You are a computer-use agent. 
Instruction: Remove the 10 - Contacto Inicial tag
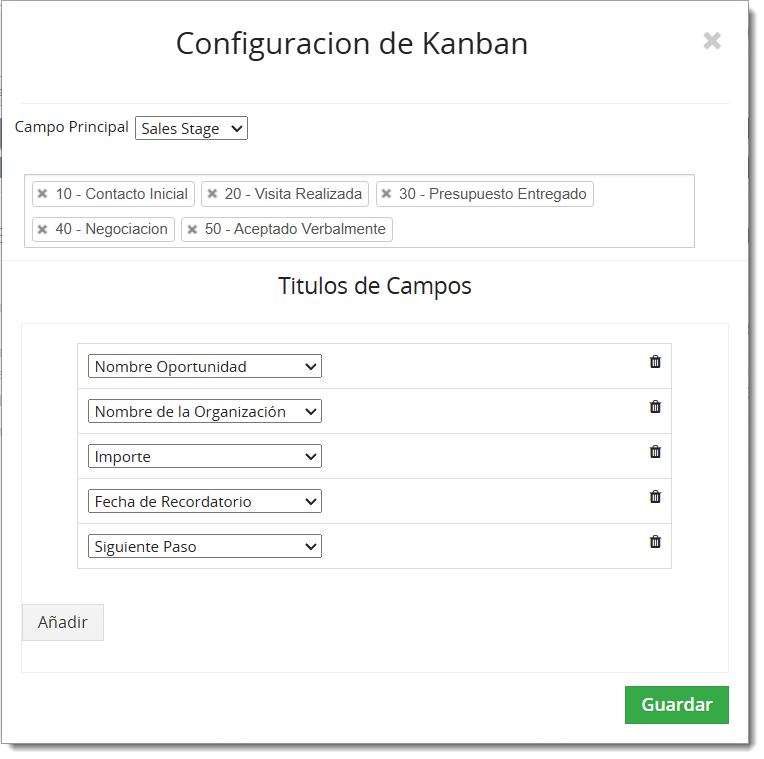tap(42, 194)
